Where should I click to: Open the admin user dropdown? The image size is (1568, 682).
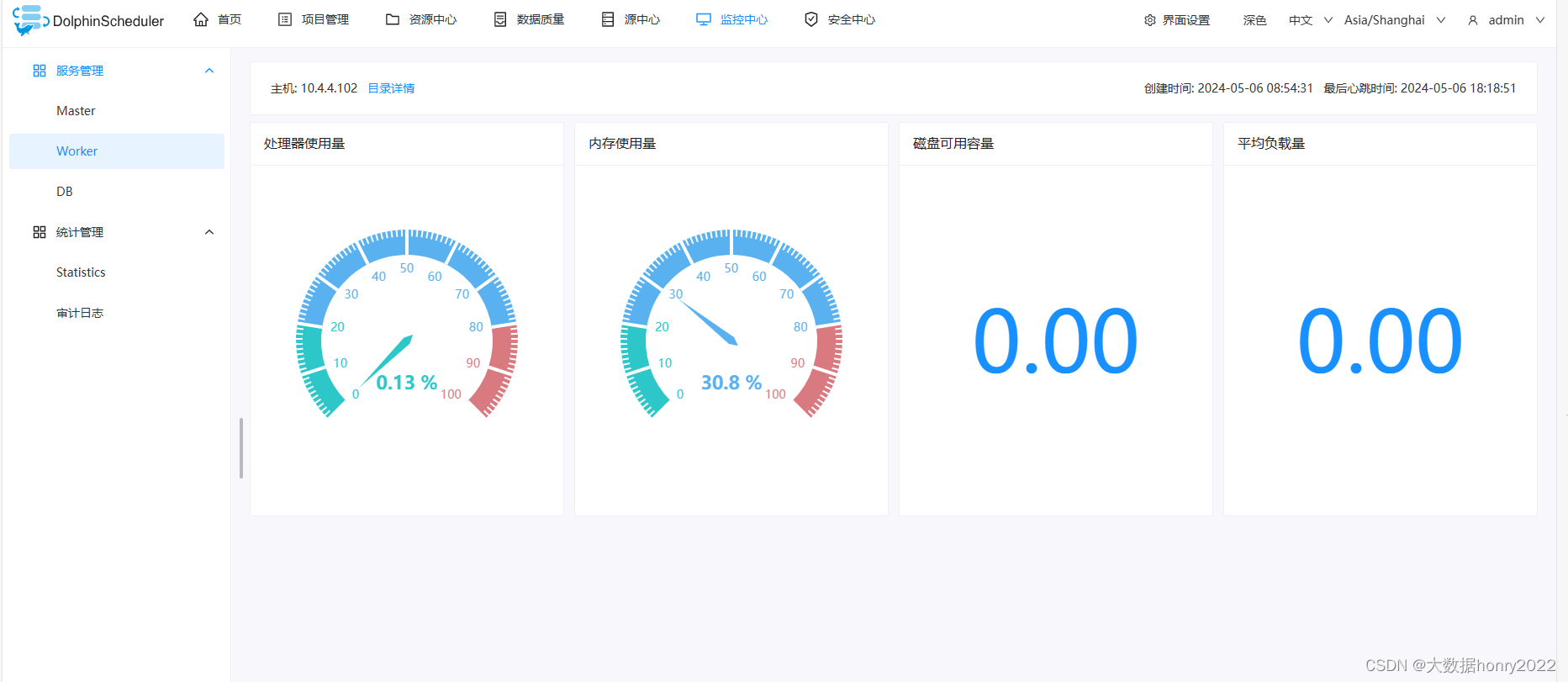[1506, 20]
